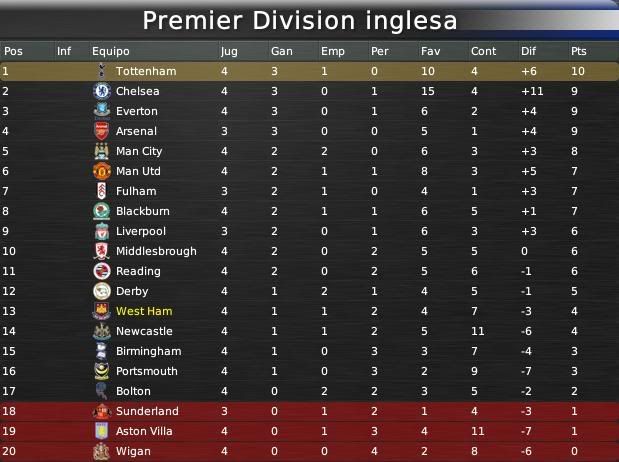Click the Tottenham club crest icon
This screenshot has width=619, height=462.
click(102, 71)
